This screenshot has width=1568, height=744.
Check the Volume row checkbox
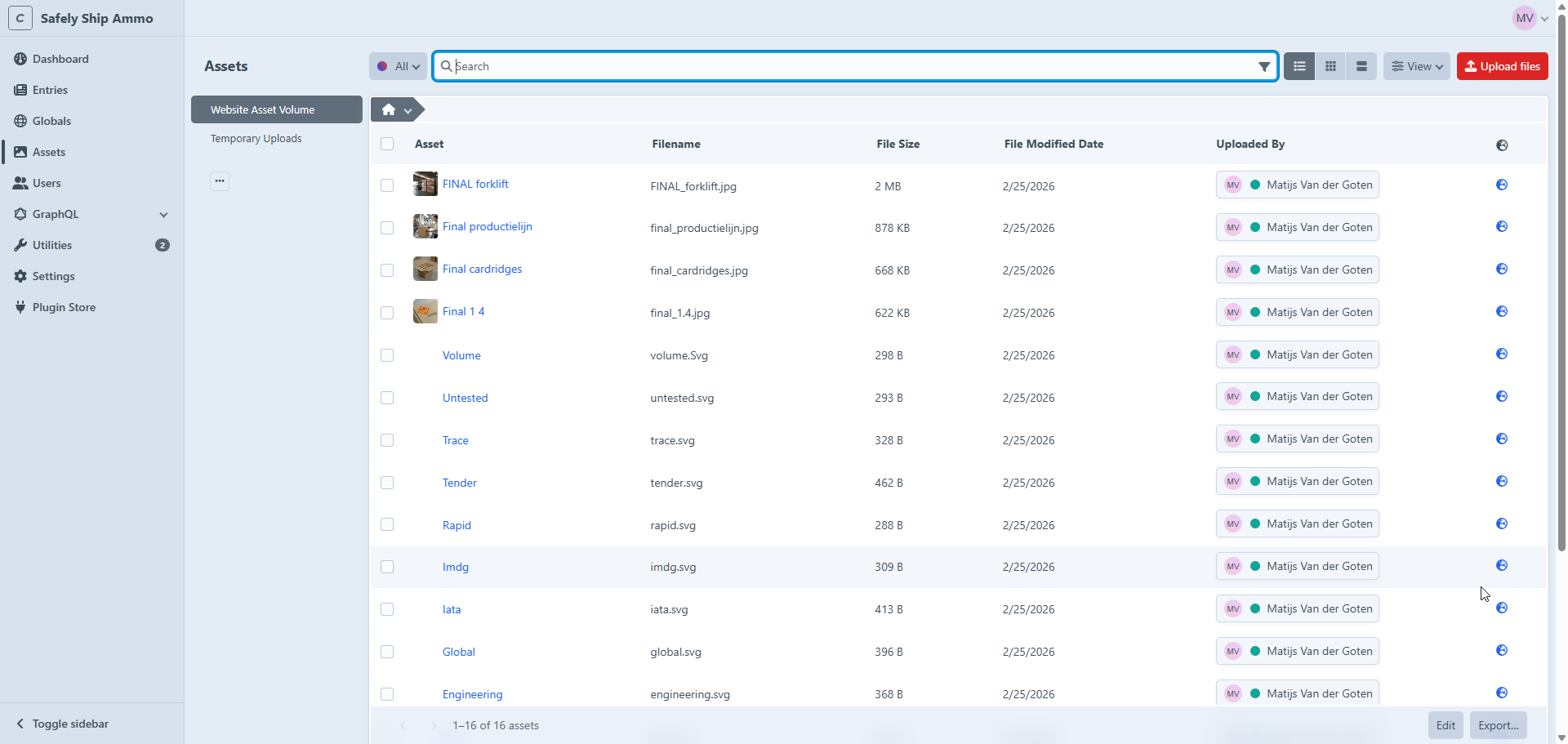pos(387,355)
